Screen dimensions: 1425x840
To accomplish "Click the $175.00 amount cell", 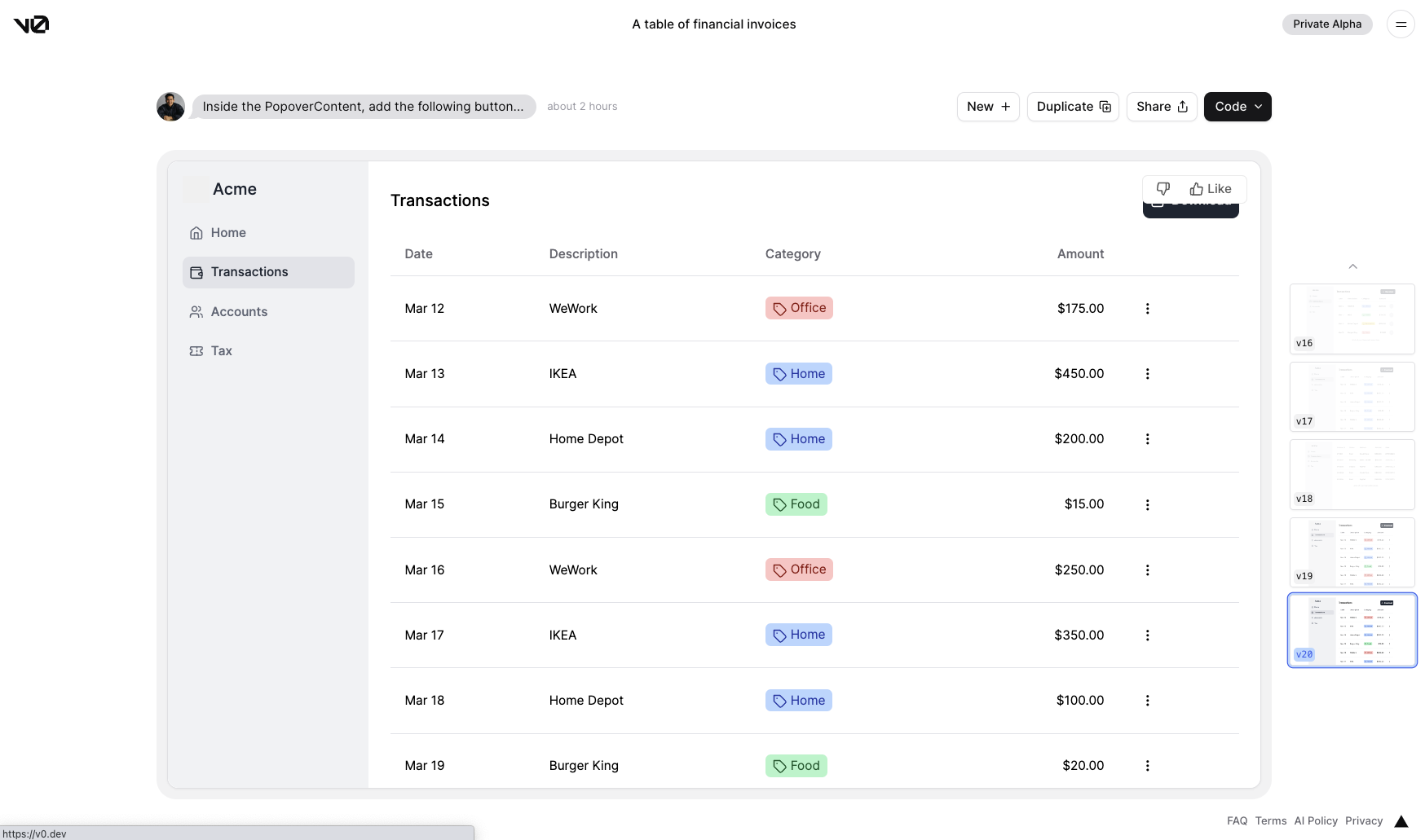I will click(x=1080, y=309).
